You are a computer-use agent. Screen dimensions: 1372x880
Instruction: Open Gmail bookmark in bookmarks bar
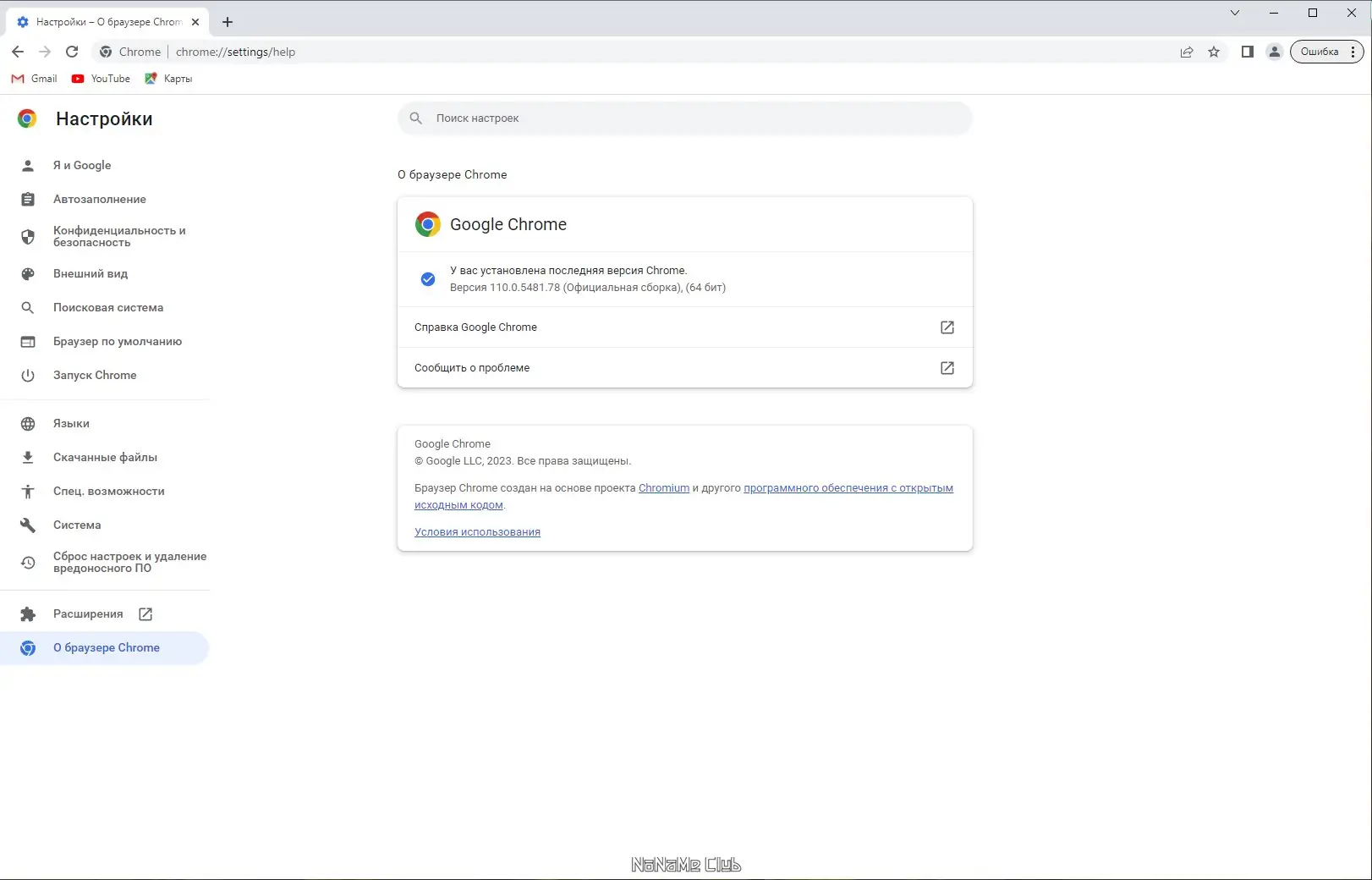(x=35, y=79)
